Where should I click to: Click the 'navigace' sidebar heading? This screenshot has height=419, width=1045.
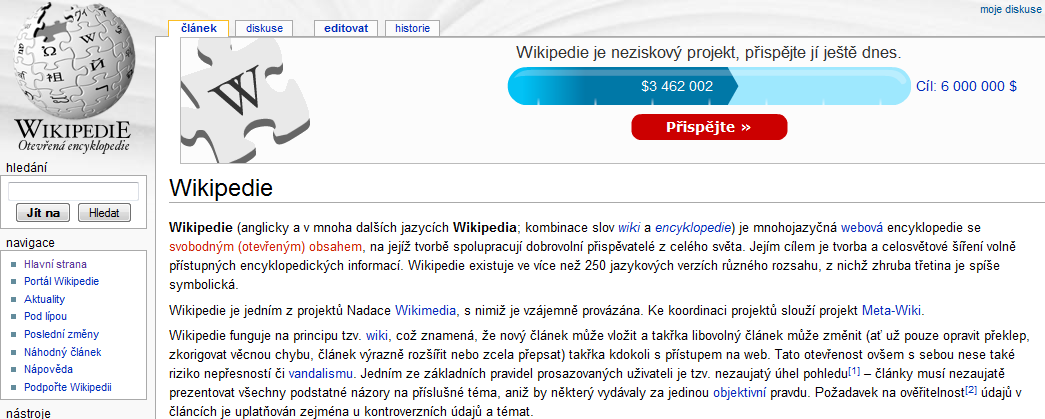(30, 242)
